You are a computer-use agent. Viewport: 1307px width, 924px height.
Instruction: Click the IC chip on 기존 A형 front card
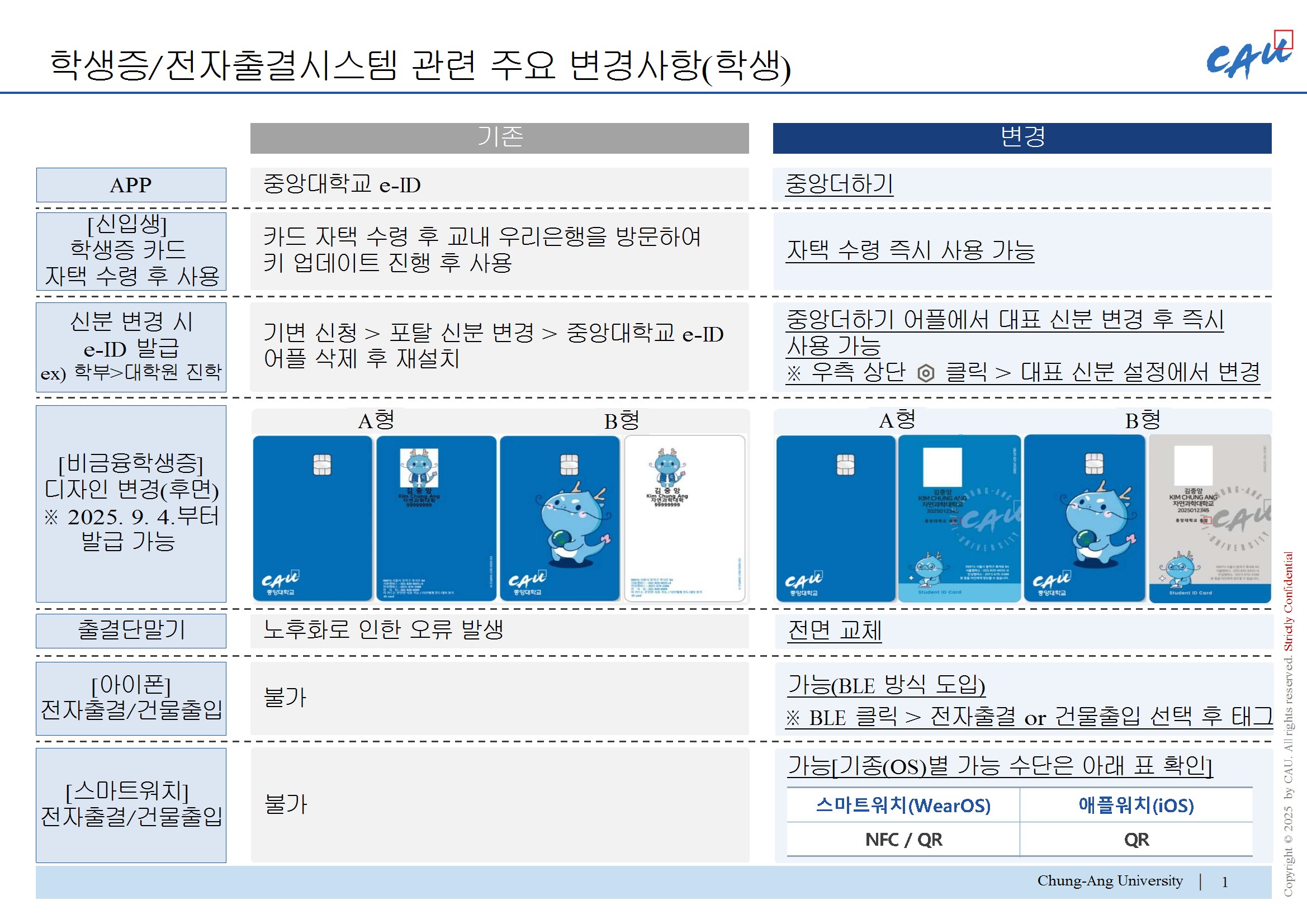[x=322, y=465]
